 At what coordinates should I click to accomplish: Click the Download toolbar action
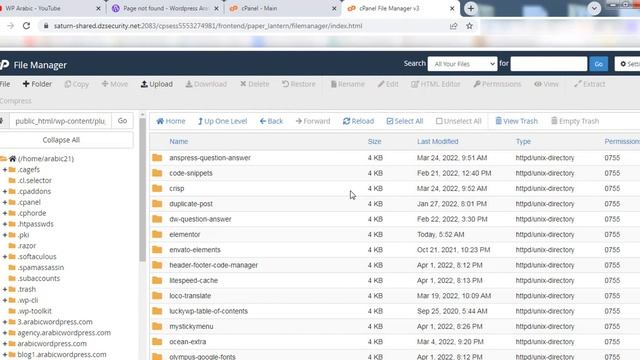click(x=206, y=84)
